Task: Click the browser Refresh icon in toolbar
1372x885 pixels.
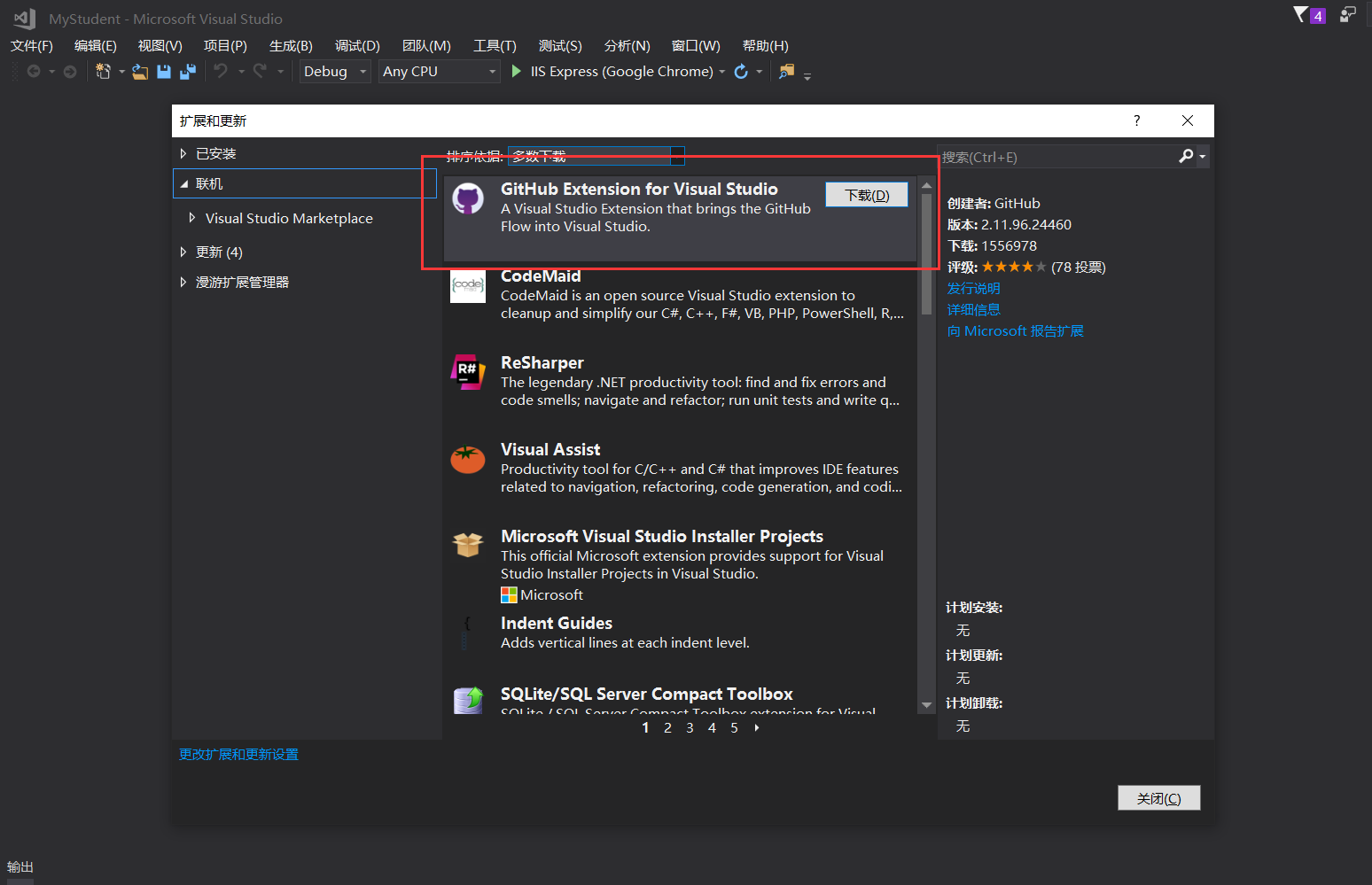Action: [x=741, y=71]
